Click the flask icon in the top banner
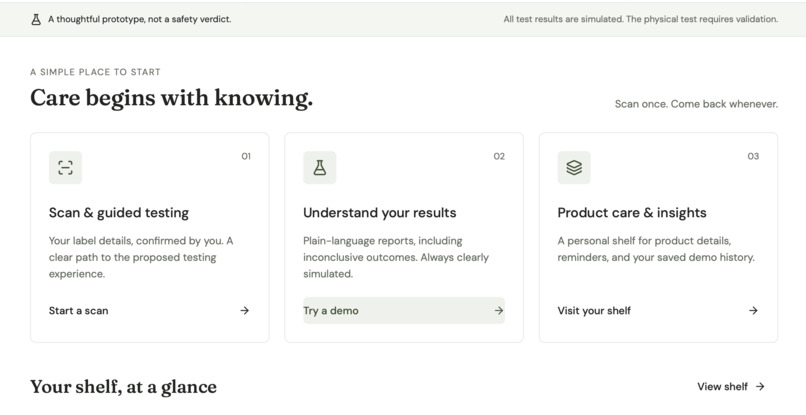The image size is (806, 415). tap(35, 20)
